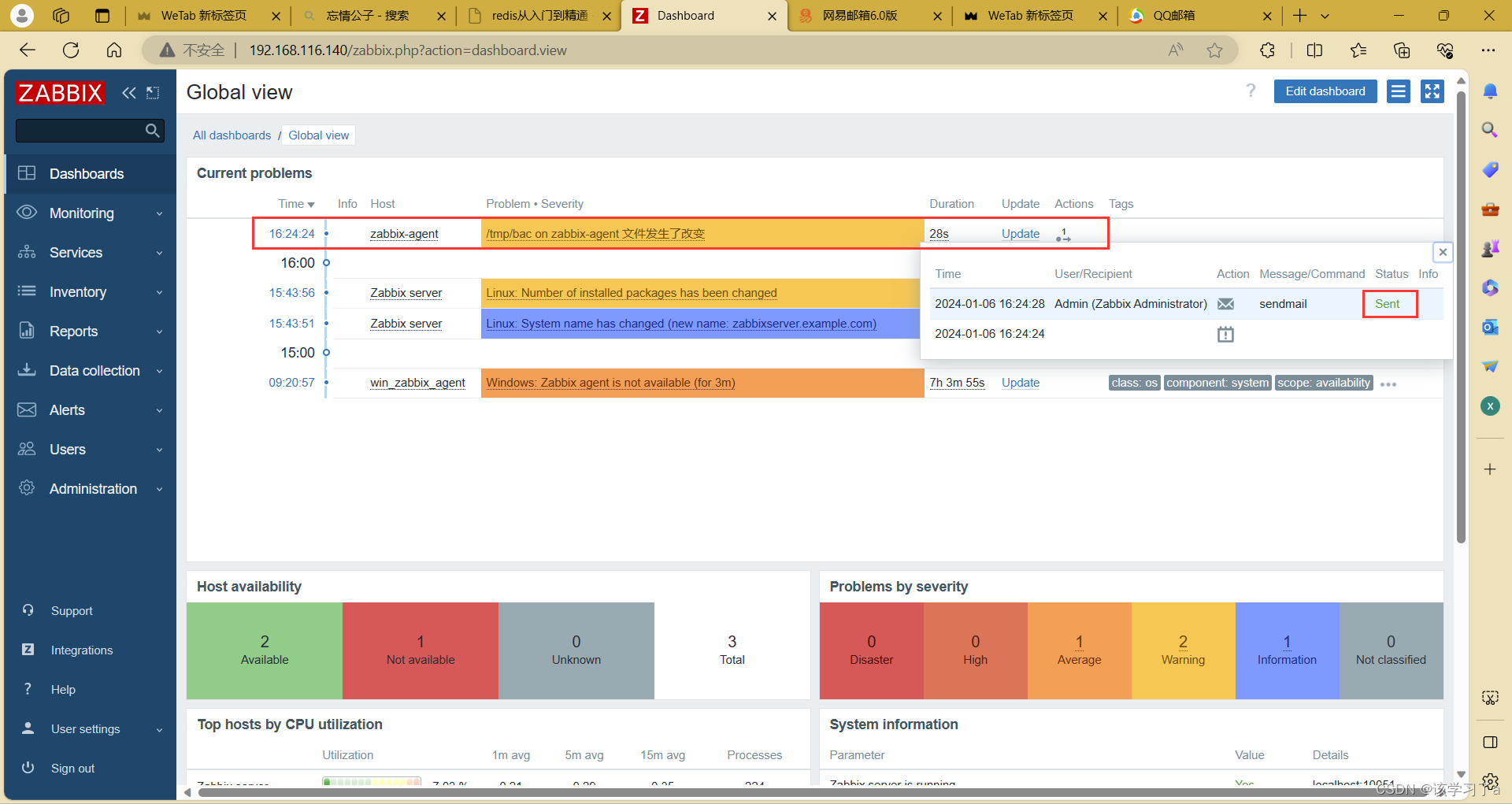The width and height of the screenshot is (1512, 804).
Task: Click the sidebar hide toggle icon
Action: pyautogui.click(x=153, y=93)
